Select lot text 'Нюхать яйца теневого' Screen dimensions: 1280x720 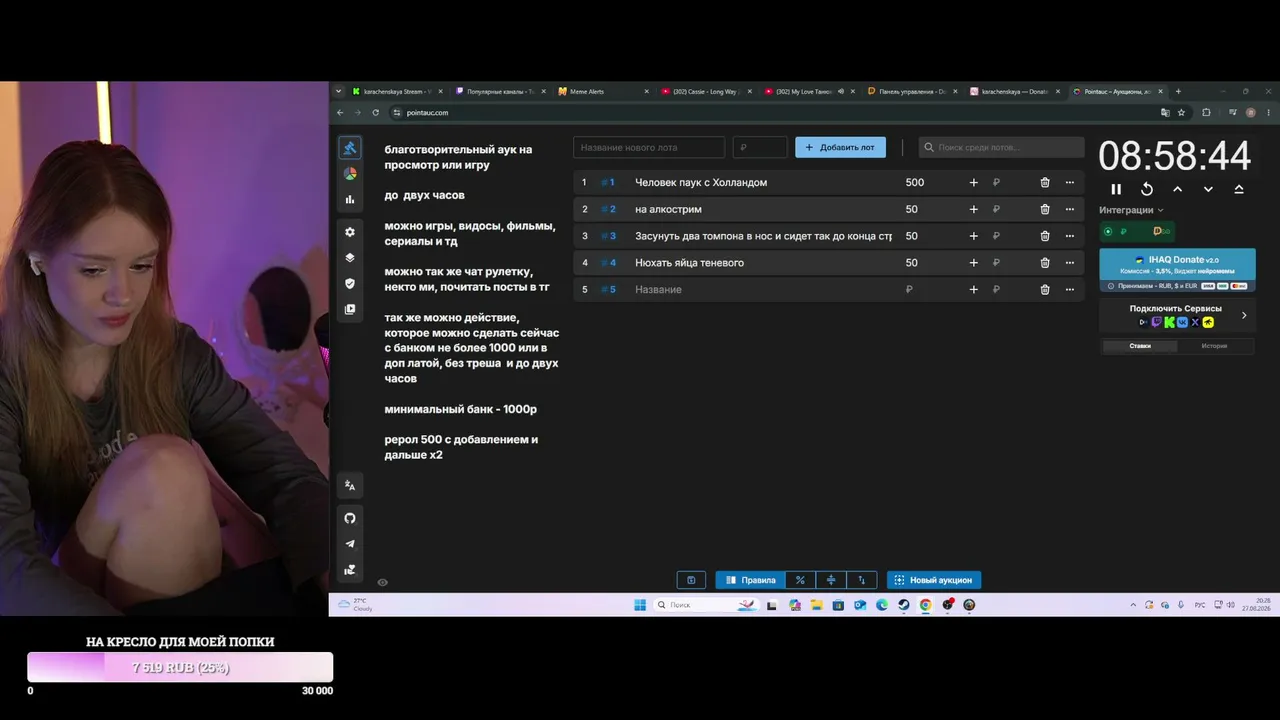[x=689, y=263]
